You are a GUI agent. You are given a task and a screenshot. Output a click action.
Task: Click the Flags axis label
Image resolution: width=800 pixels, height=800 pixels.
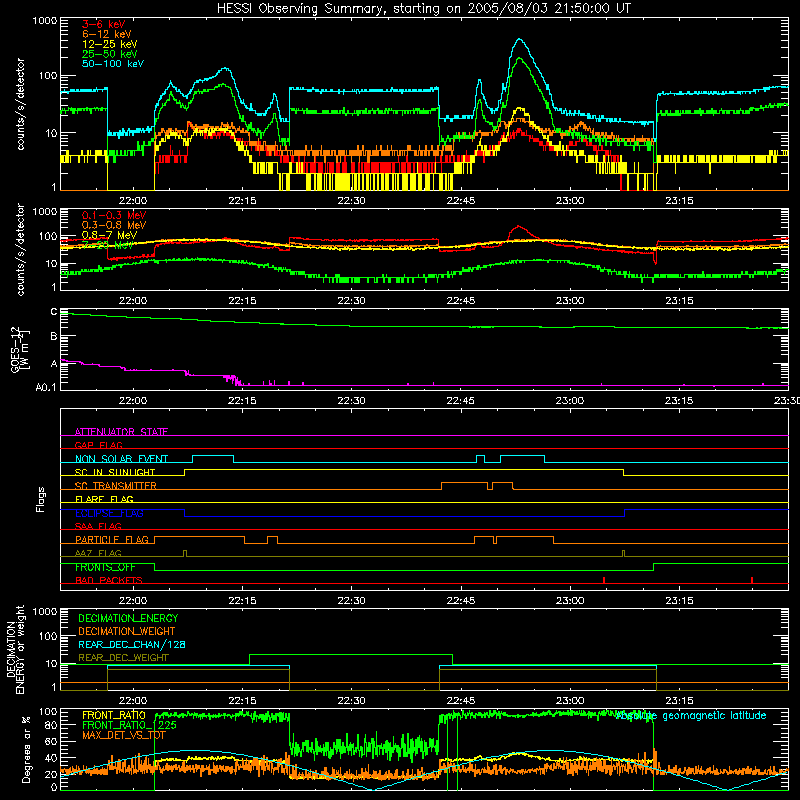(x=41, y=499)
